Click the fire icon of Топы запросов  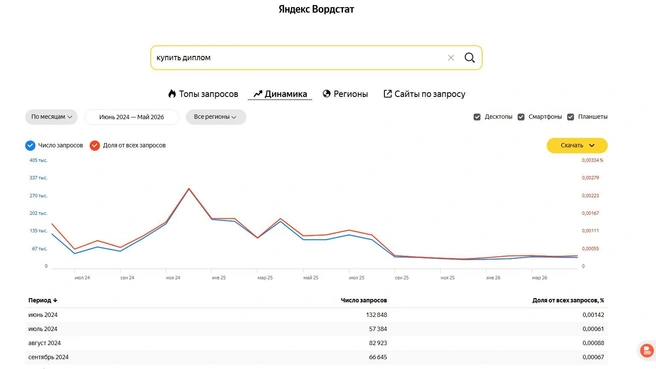[x=172, y=94]
